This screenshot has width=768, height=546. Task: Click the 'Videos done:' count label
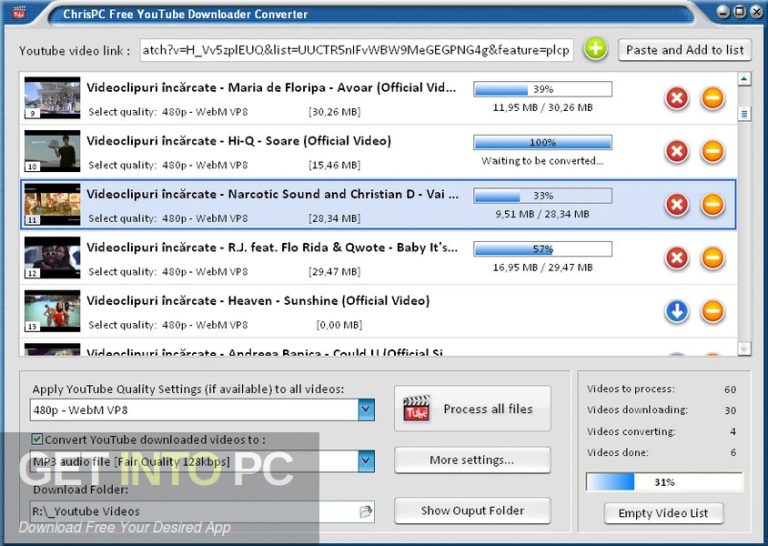coord(618,452)
